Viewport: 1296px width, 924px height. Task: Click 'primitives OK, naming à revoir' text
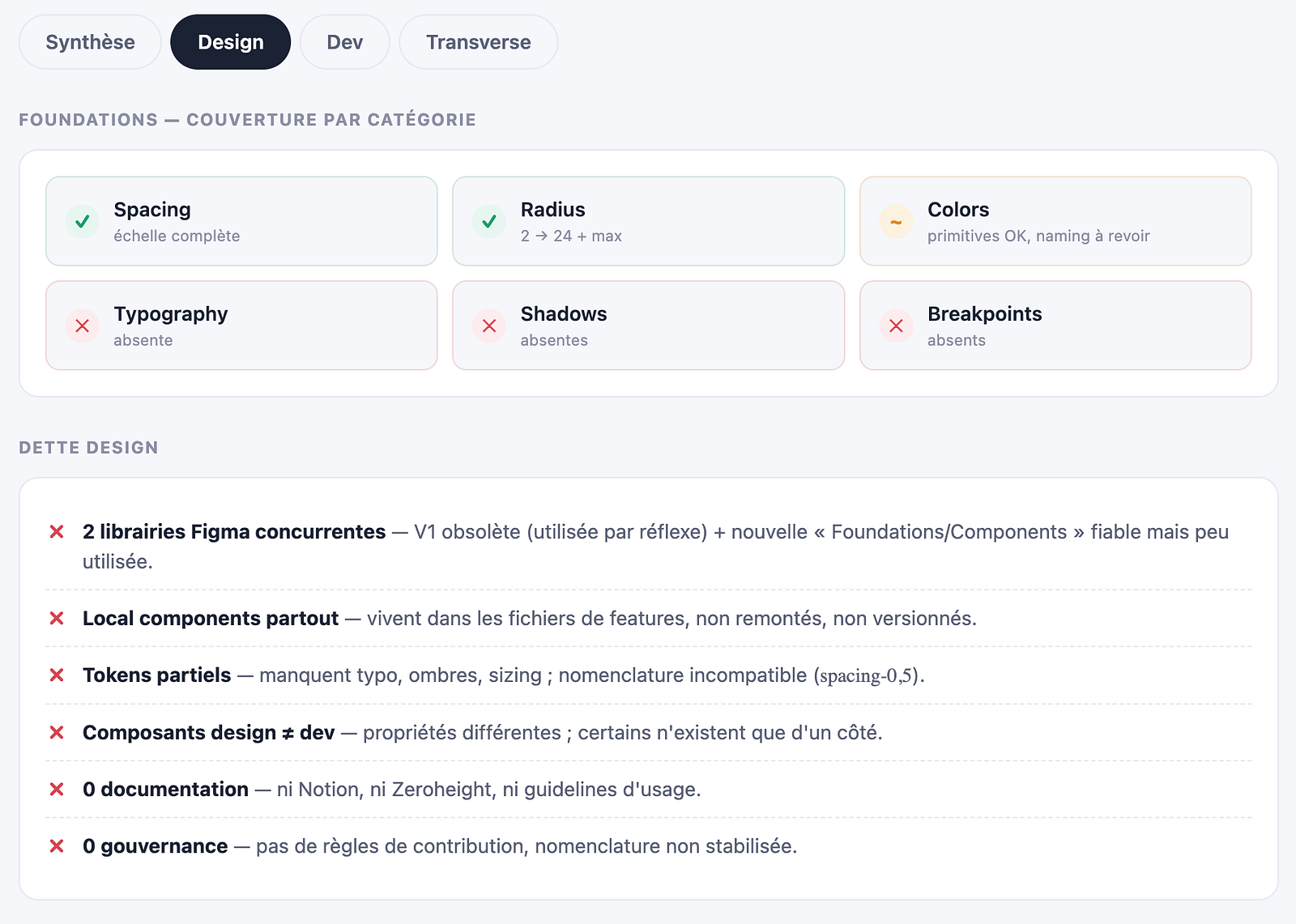pos(1038,236)
